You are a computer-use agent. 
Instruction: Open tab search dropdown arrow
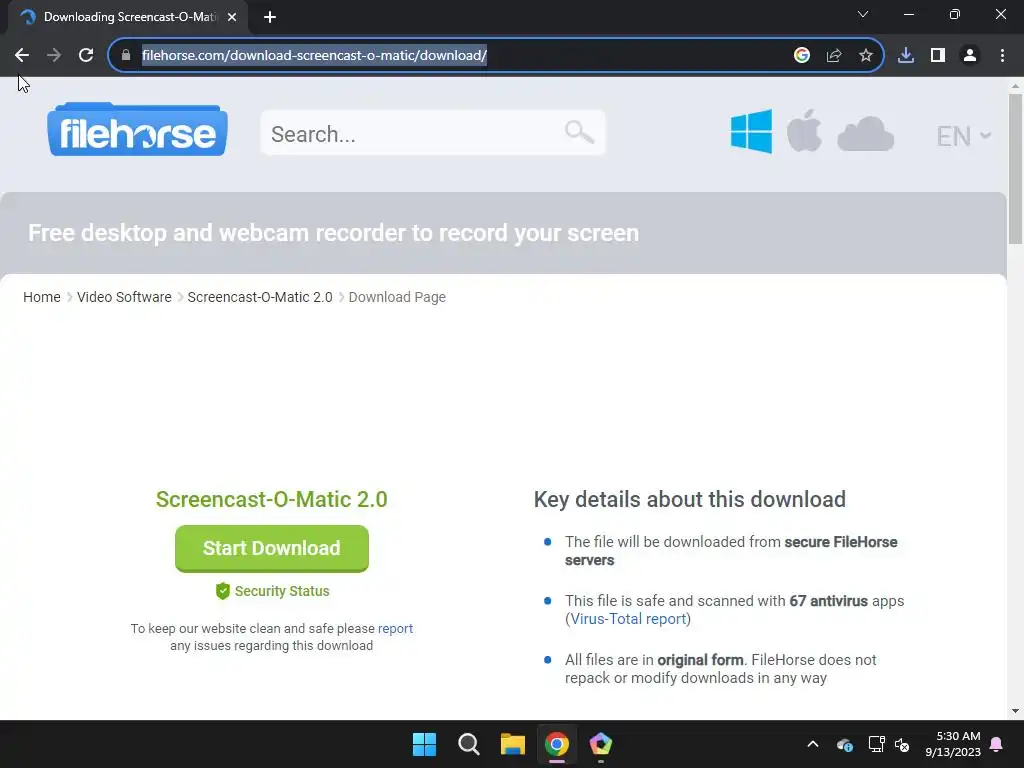[863, 14]
